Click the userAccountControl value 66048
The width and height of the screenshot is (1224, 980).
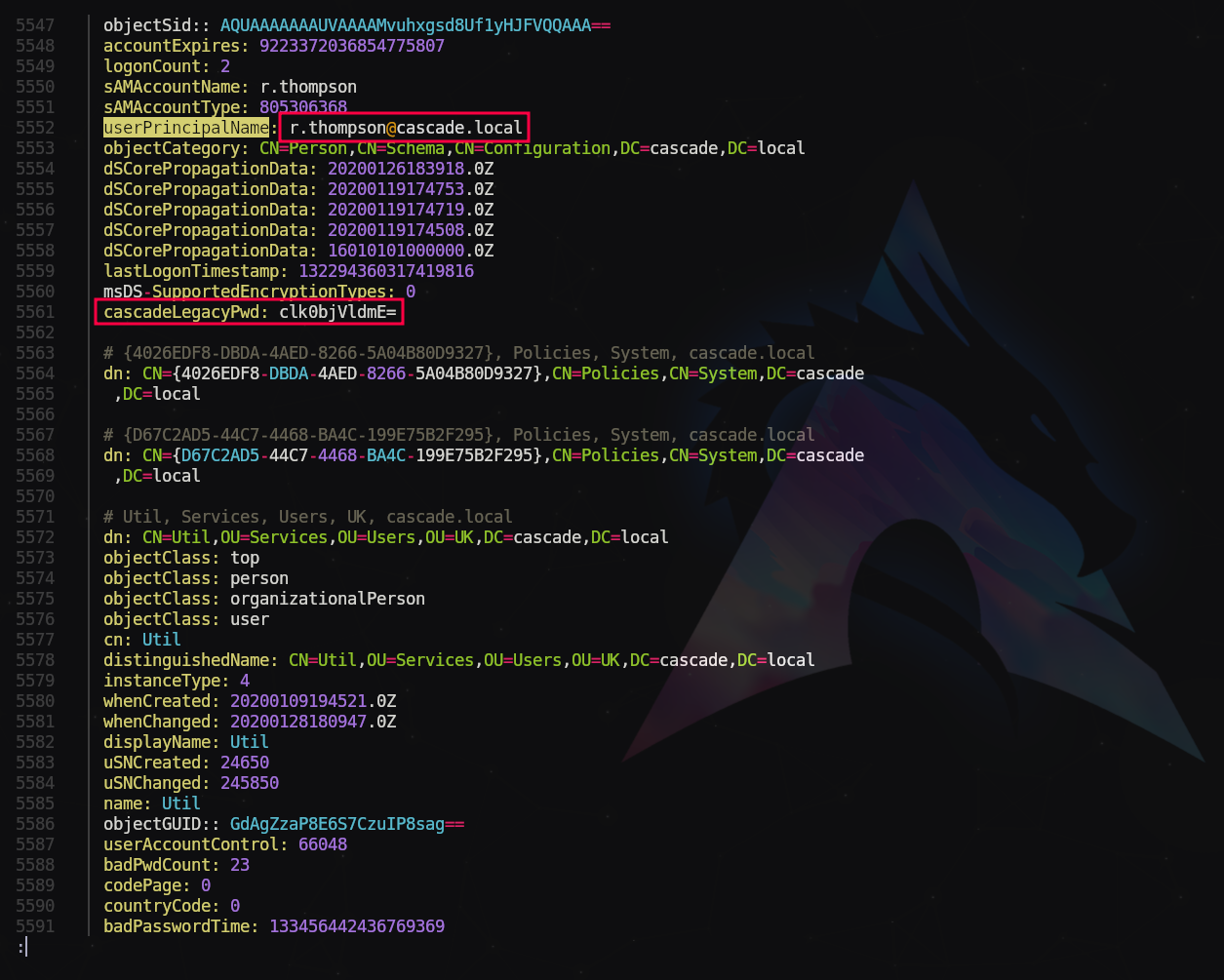point(323,844)
